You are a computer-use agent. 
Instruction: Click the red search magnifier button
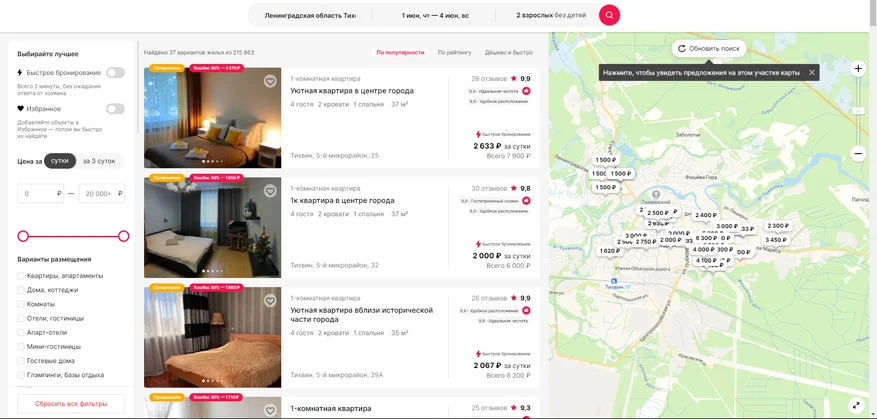pyautogui.click(x=609, y=15)
